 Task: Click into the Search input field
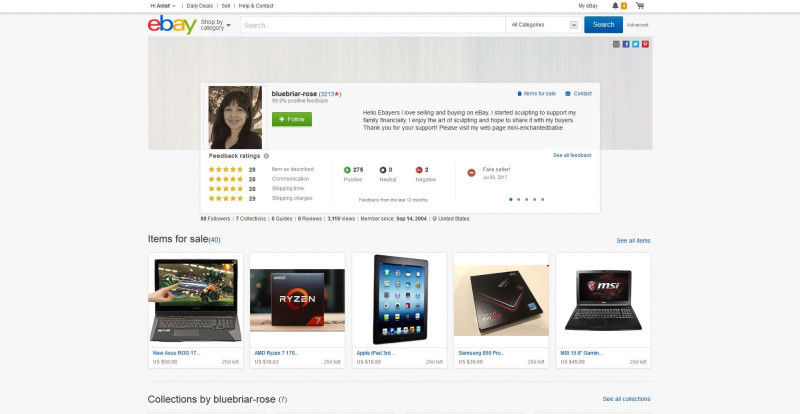click(x=373, y=25)
